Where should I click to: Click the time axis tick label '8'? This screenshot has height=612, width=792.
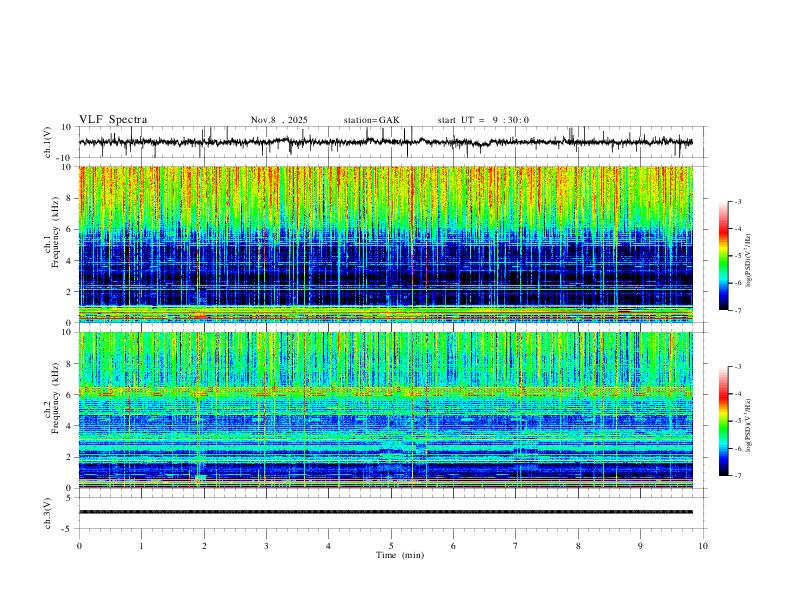(578, 546)
